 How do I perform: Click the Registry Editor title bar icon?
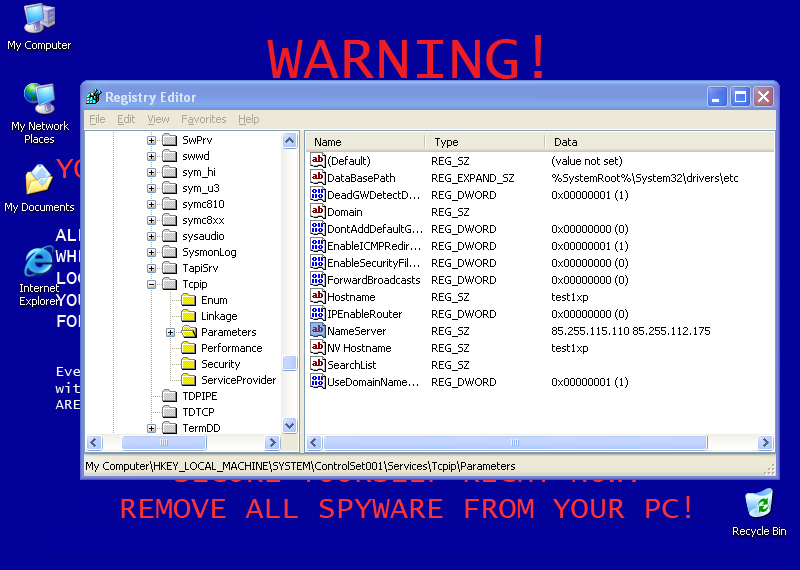click(x=94, y=96)
